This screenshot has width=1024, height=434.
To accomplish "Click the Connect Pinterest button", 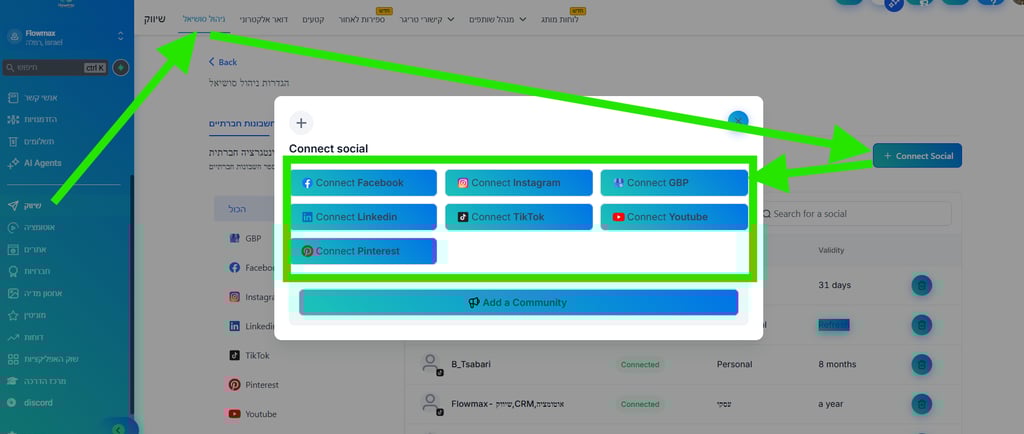I will coord(363,251).
